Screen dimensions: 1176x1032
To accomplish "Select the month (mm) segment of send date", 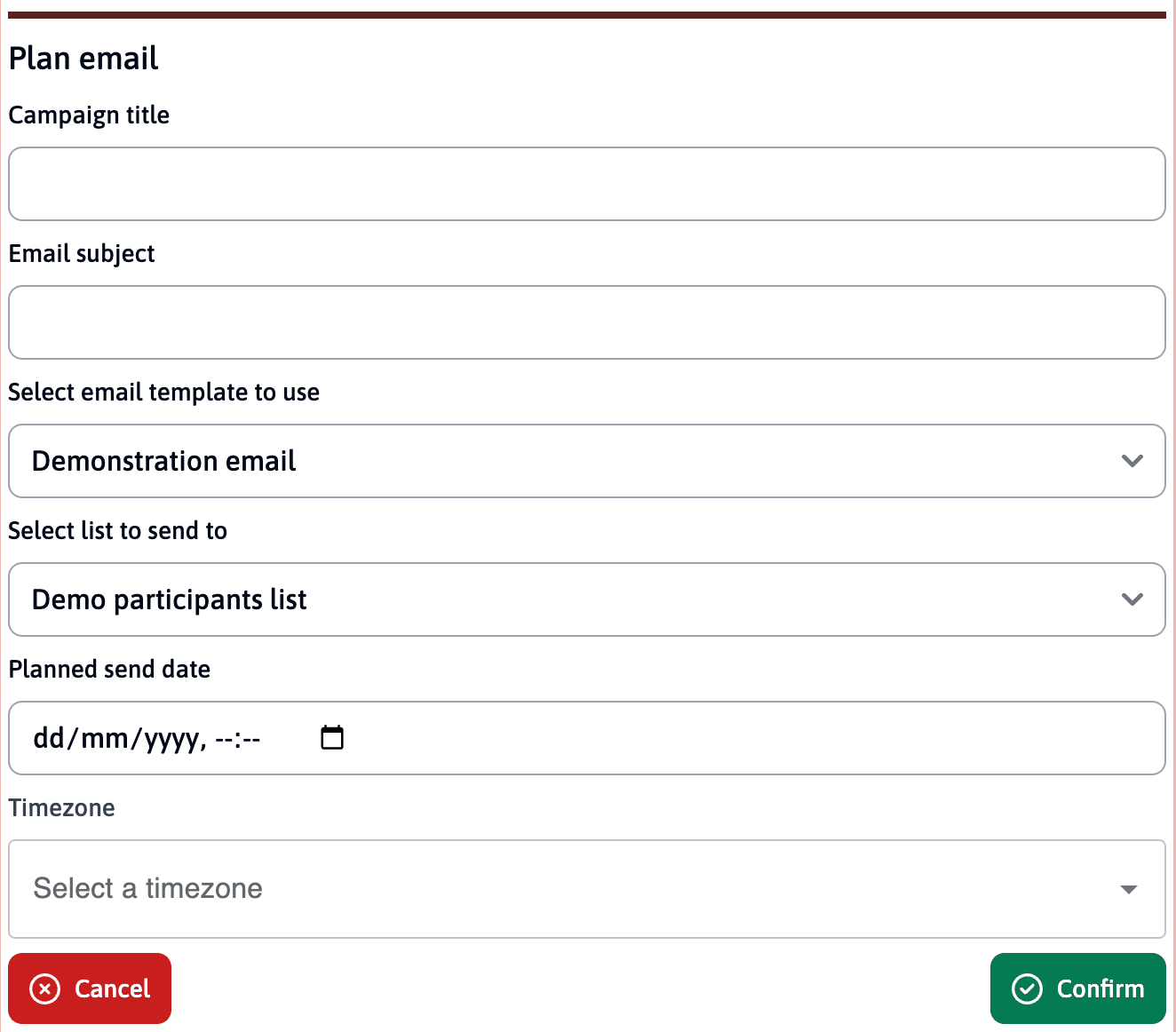I will (x=104, y=738).
